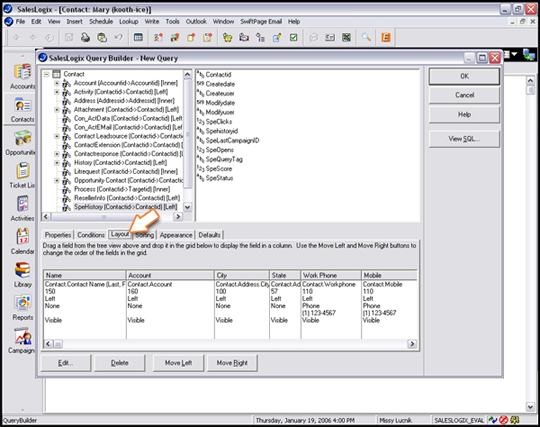Screen dimensions: 540x427
Task: Expand the Account join tree node
Action: [57, 83]
